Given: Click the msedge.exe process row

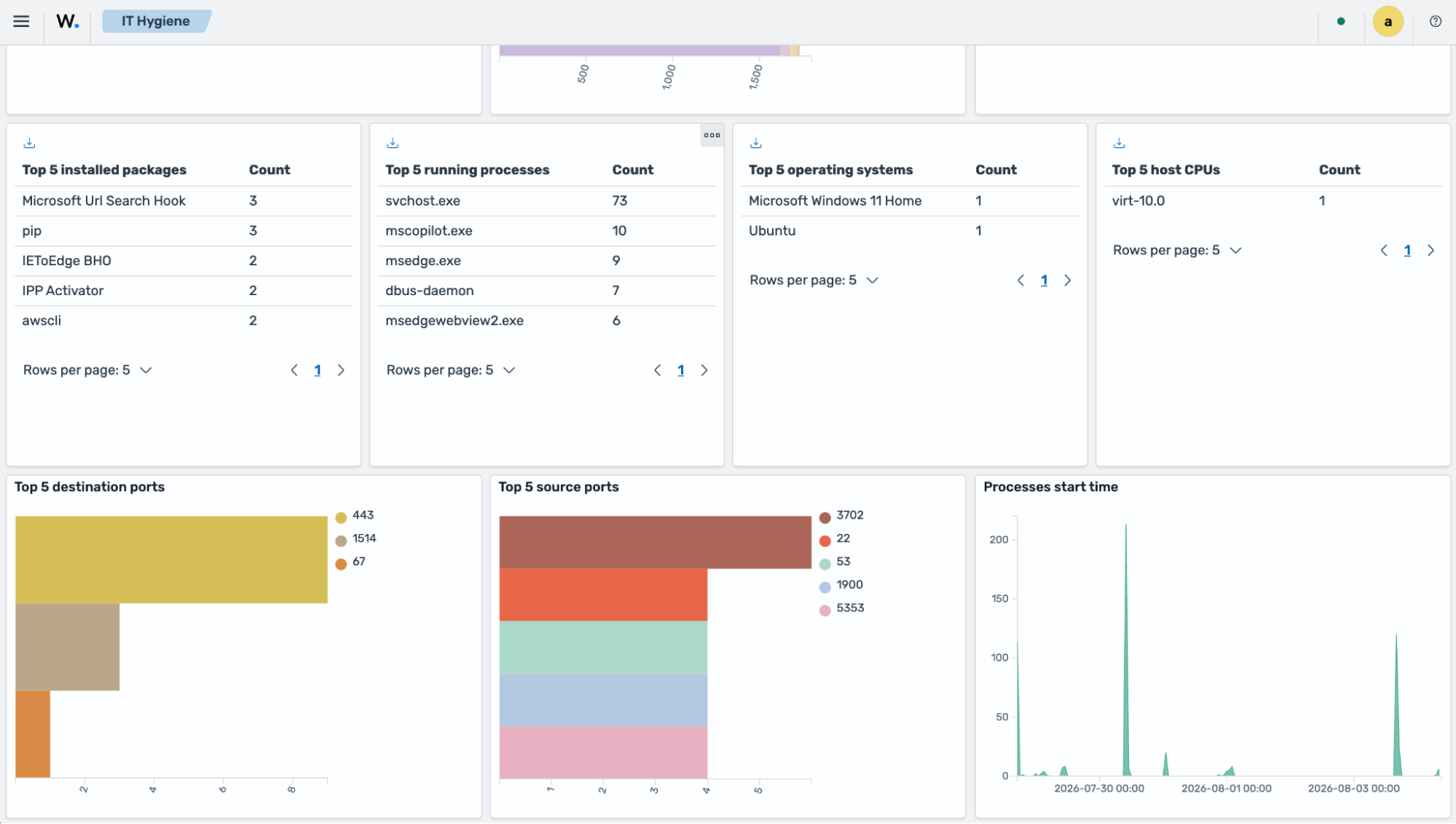Looking at the screenshot, I should 546,261.
